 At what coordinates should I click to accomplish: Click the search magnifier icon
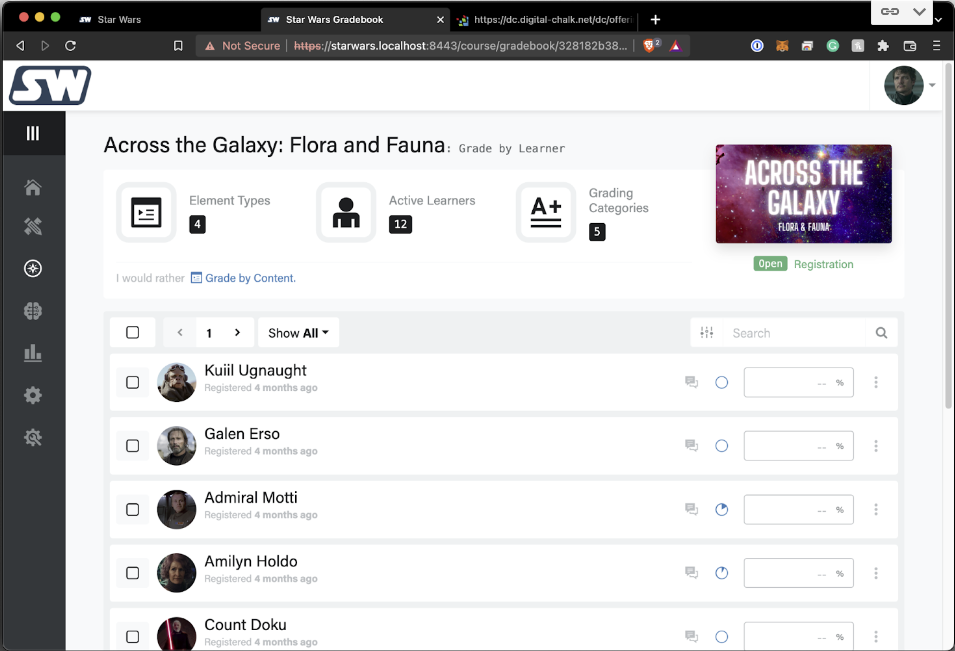coord(881,333)
